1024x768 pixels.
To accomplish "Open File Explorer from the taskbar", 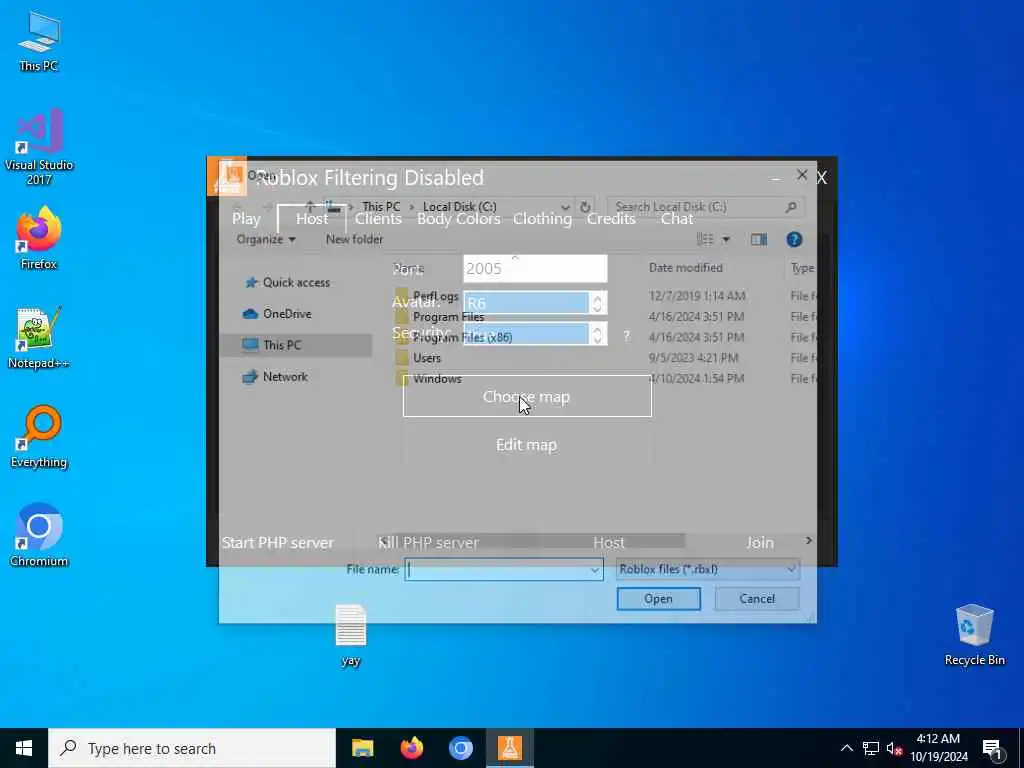I will [x=362, y=748].
